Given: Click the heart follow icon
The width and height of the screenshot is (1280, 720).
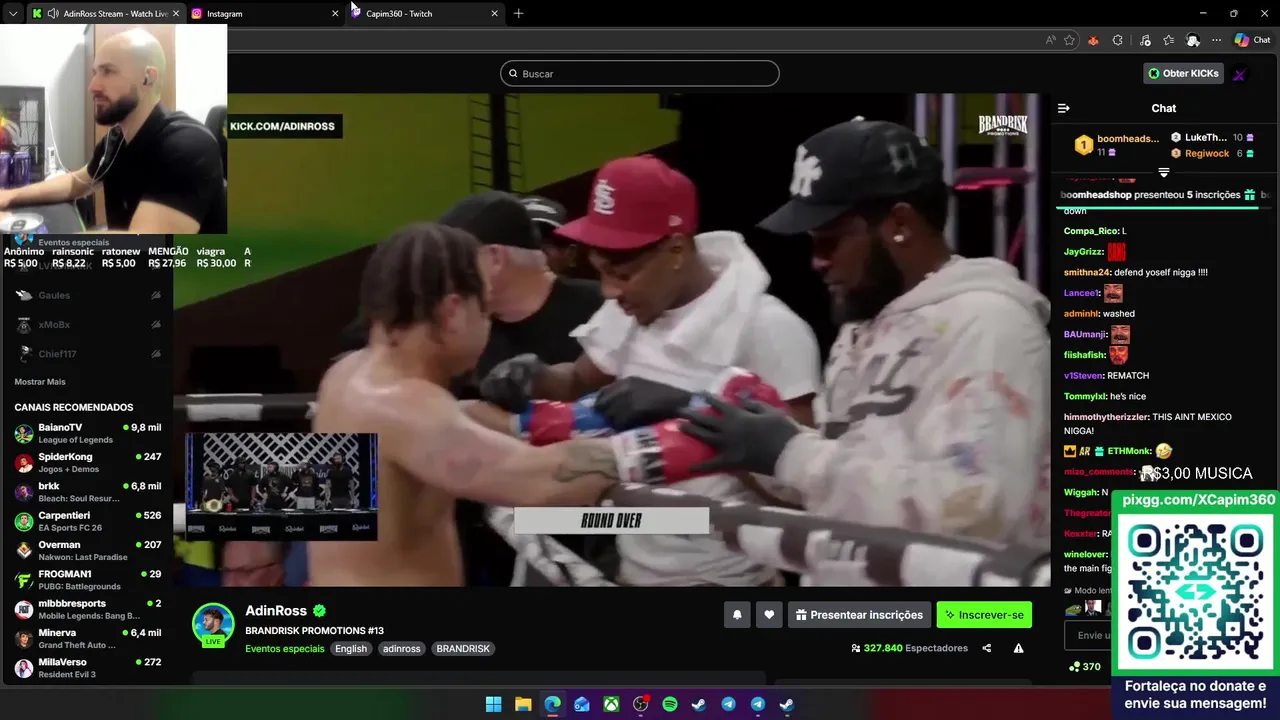Looking at the screenshot, I should [769, 615].
